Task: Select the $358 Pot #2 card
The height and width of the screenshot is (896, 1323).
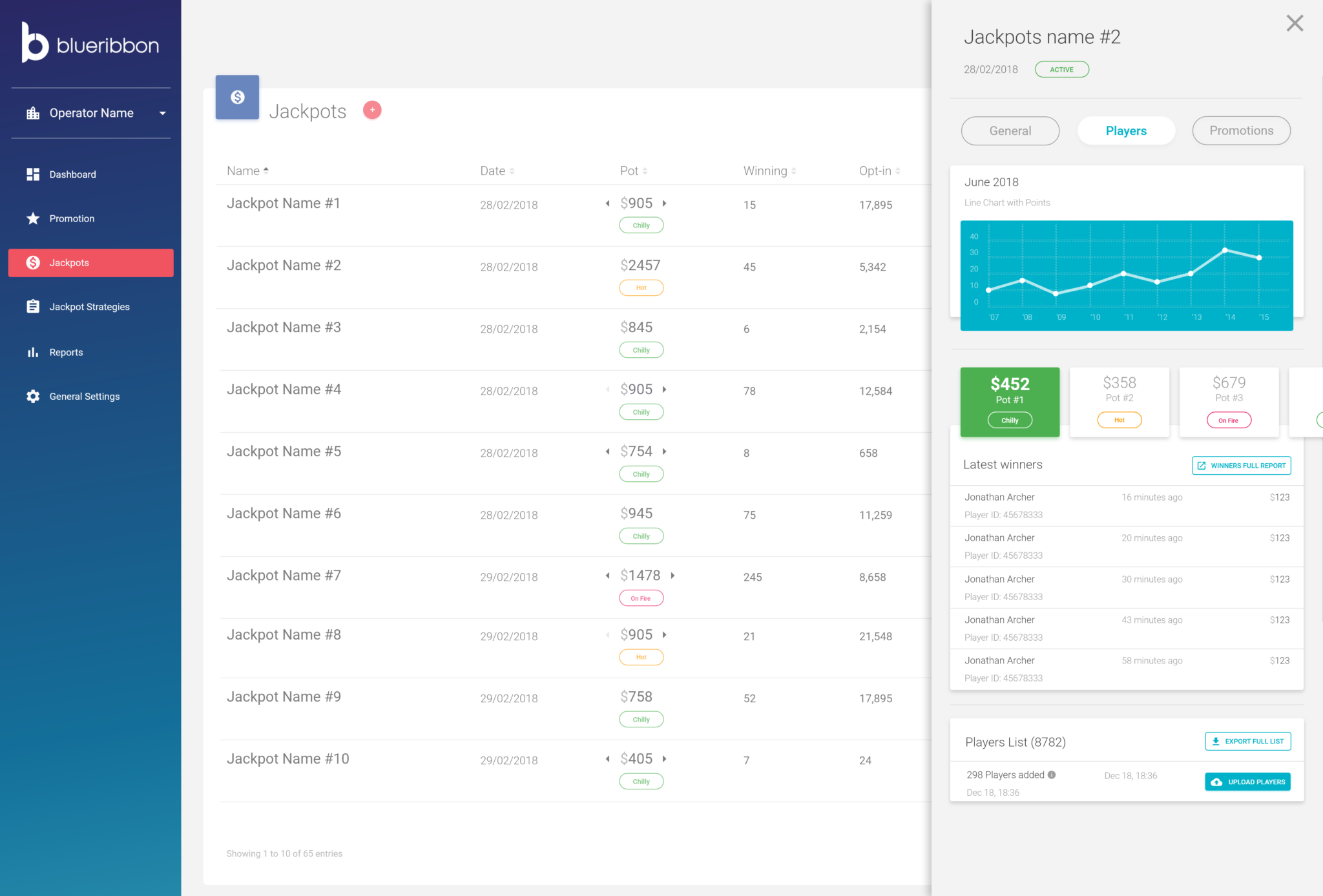Action: (x=1119, y=401)
